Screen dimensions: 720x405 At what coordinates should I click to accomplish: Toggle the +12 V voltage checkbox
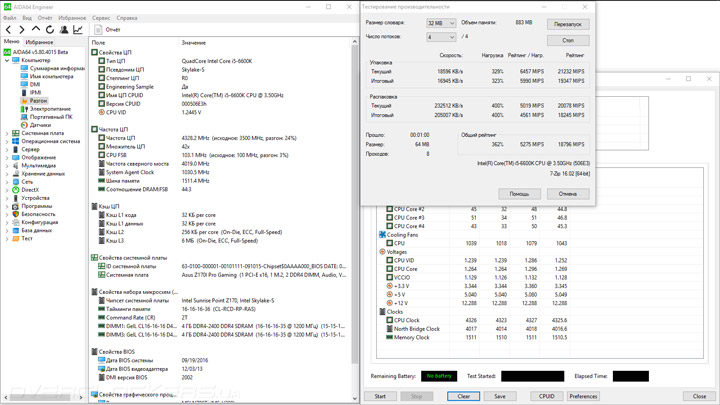pyautogui.click(x=389, y=303)
